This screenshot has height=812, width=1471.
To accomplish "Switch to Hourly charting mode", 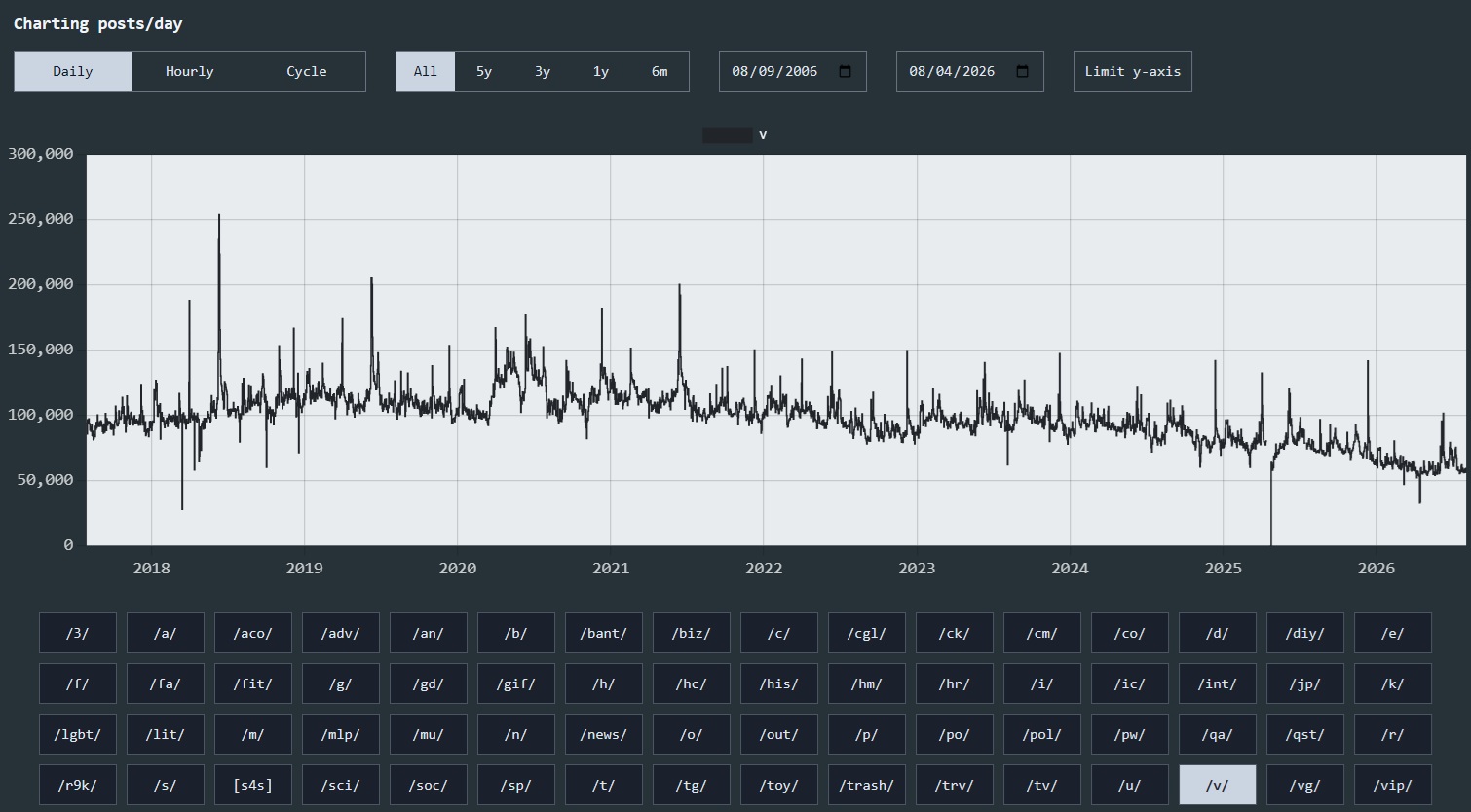I will [x=190, y=71].
